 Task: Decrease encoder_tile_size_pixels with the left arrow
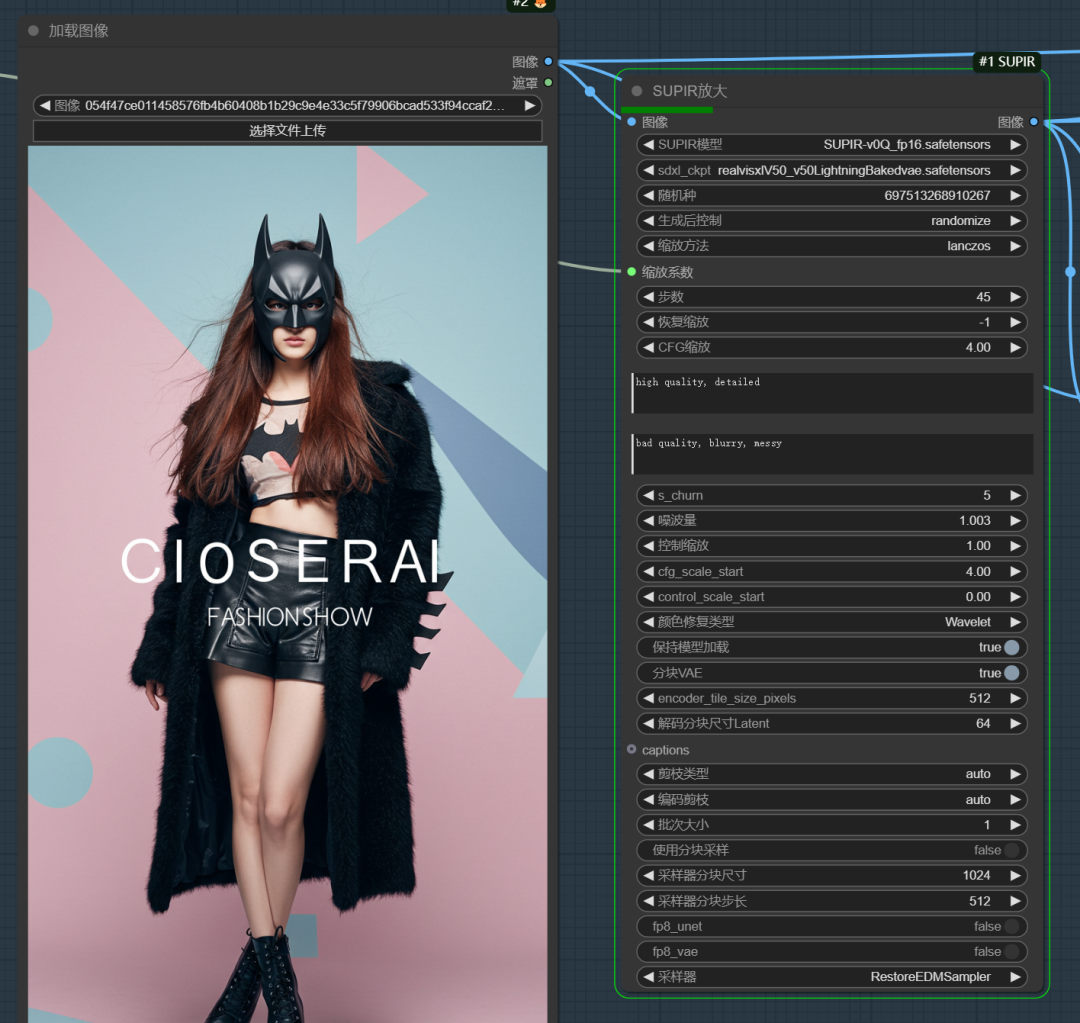(648, 699)
